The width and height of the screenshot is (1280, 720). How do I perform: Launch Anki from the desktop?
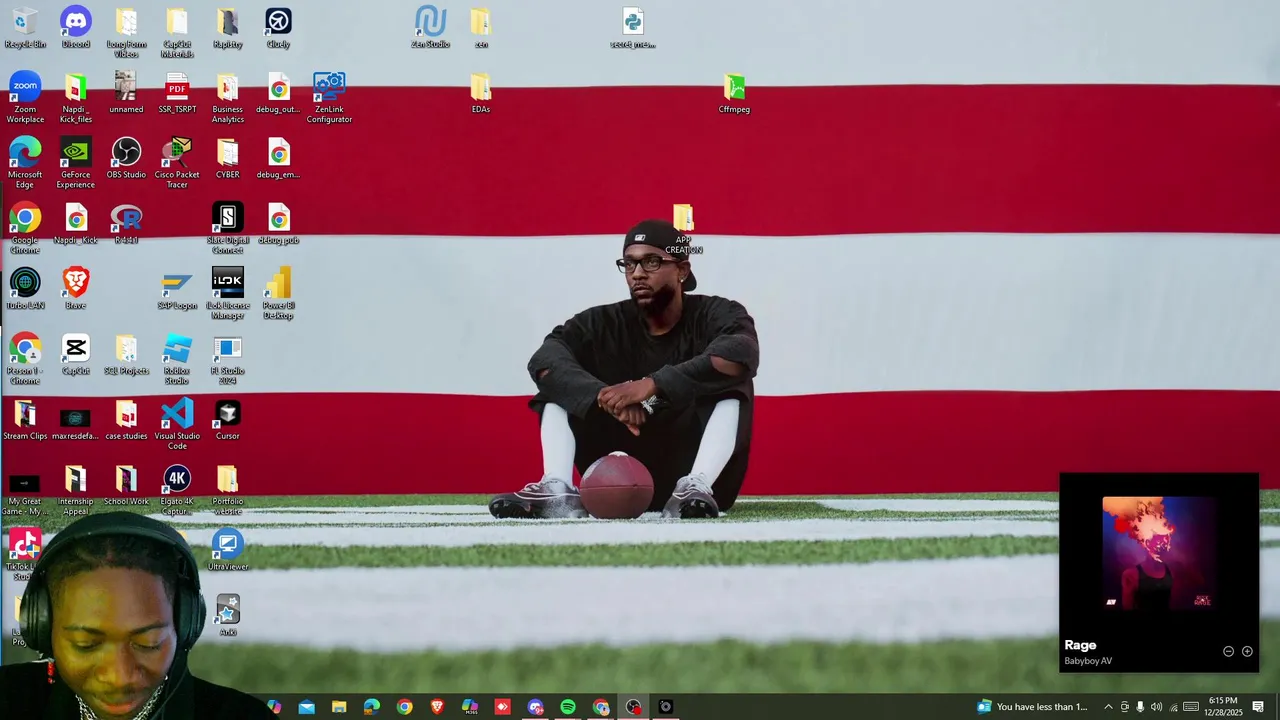point(228,615)
